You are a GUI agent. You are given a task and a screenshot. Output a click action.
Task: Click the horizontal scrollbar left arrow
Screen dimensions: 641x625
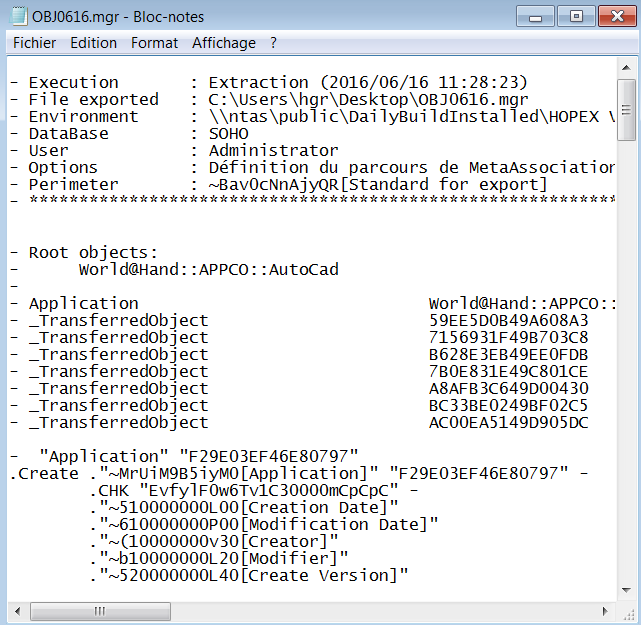[x=17, y=610]
